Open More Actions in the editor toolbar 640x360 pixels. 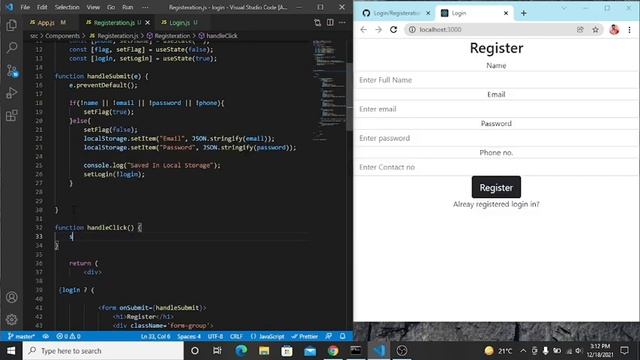342,22
